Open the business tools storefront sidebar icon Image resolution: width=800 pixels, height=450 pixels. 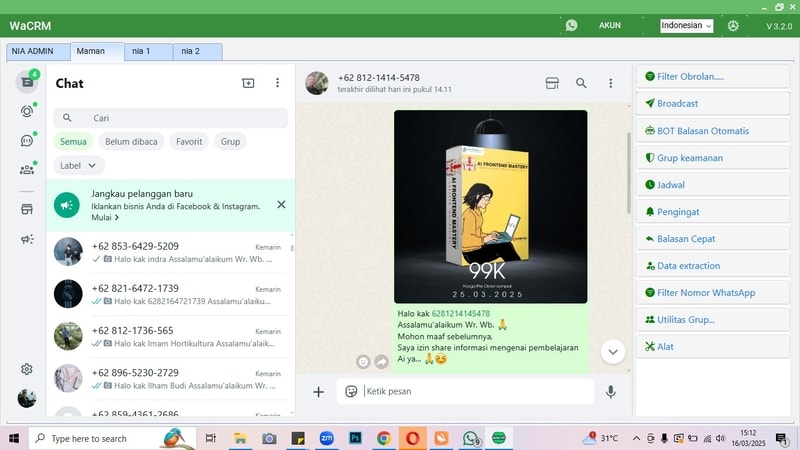(x=27, y=209)
